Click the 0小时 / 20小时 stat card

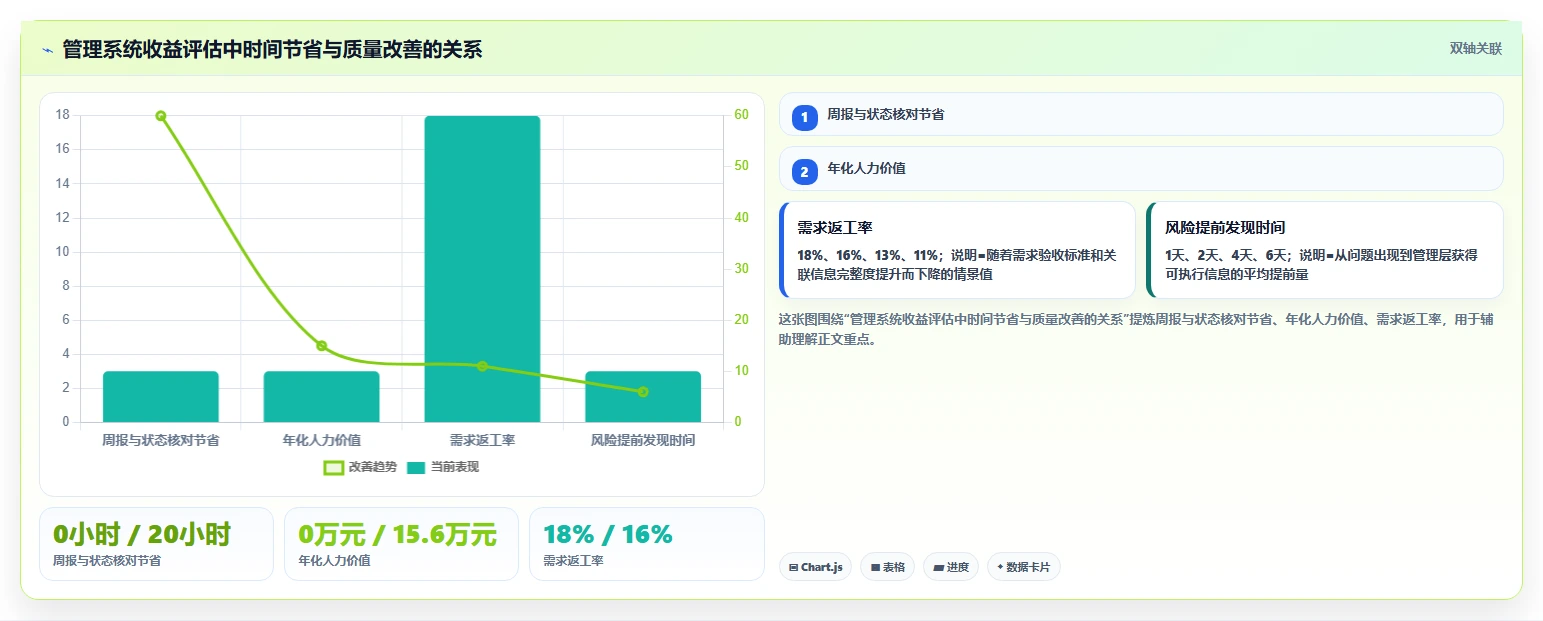[156, 544]
